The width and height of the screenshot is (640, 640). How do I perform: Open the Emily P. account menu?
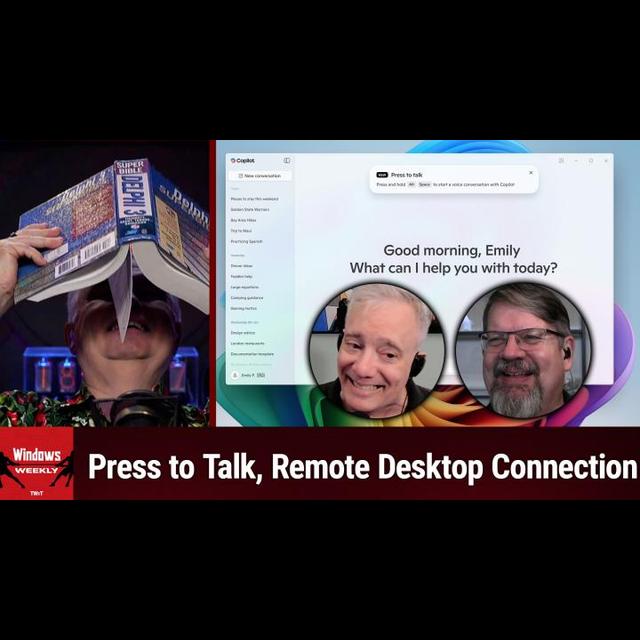[248, 375]
